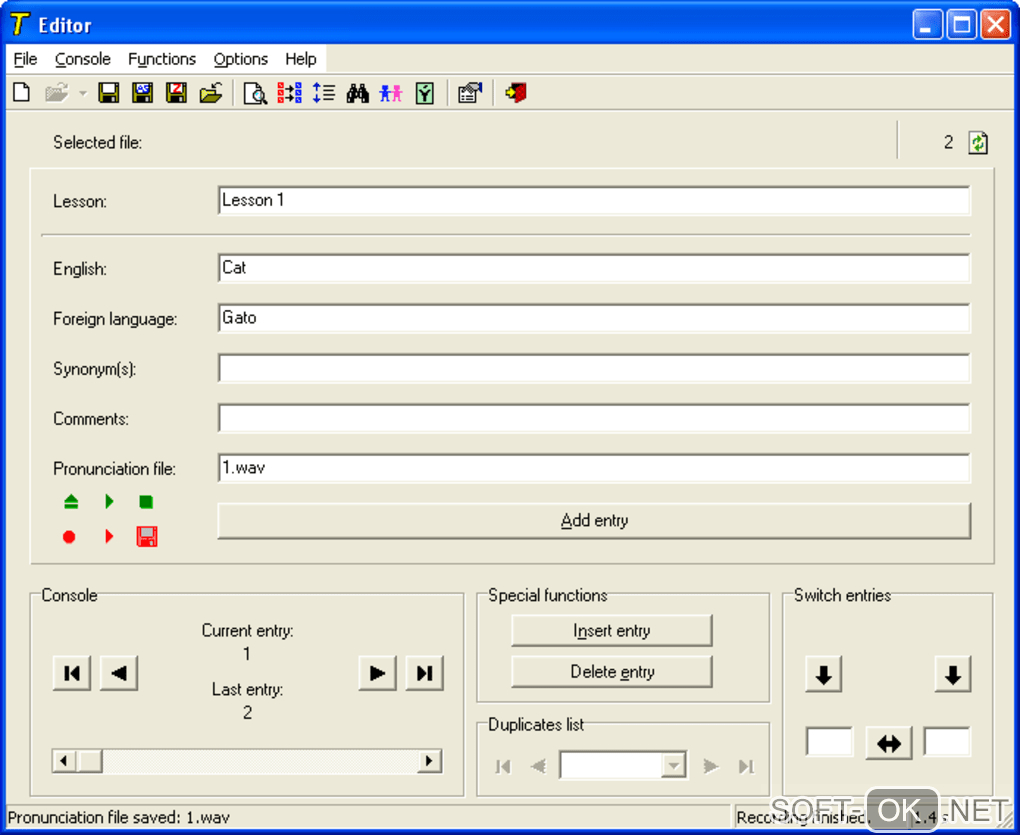The width and height of the screenshot is (1020, 835).
Task: Click the Console scrollbar track
Action: click(260, 761)
